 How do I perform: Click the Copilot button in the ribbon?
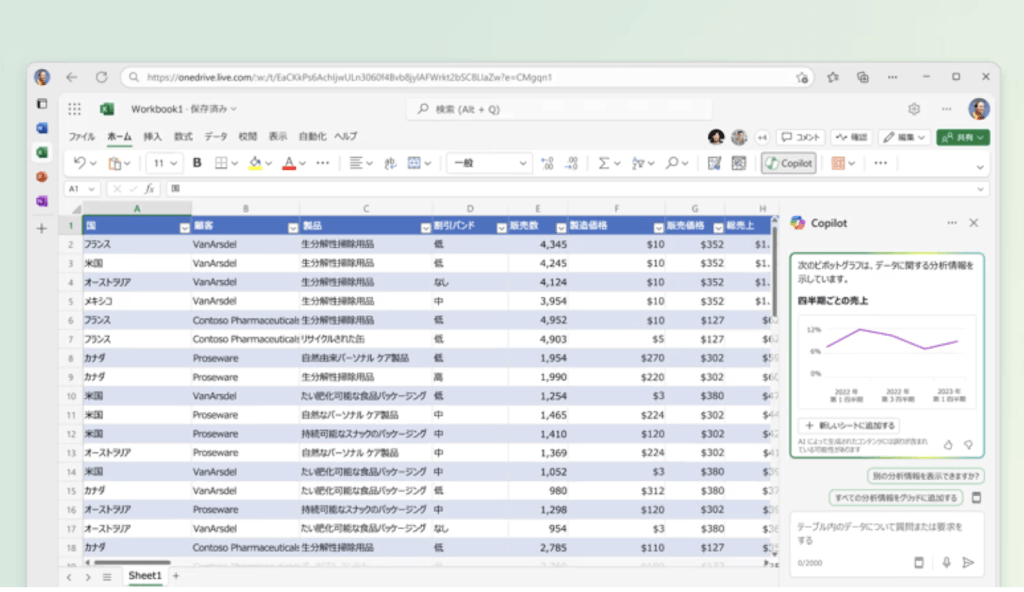click(788, 163)
